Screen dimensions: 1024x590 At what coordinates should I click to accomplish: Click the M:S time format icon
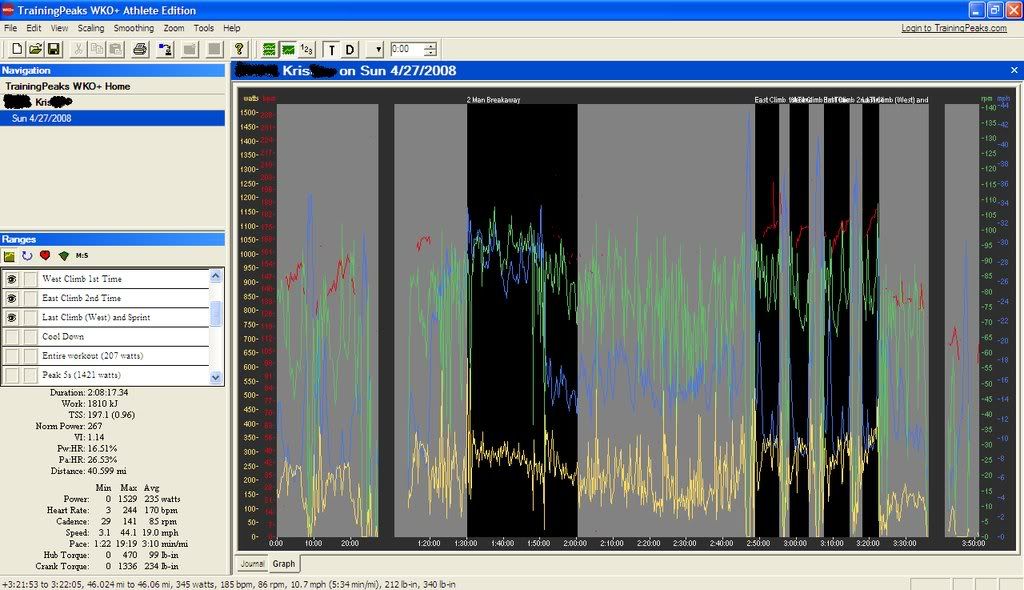[82, 255]
